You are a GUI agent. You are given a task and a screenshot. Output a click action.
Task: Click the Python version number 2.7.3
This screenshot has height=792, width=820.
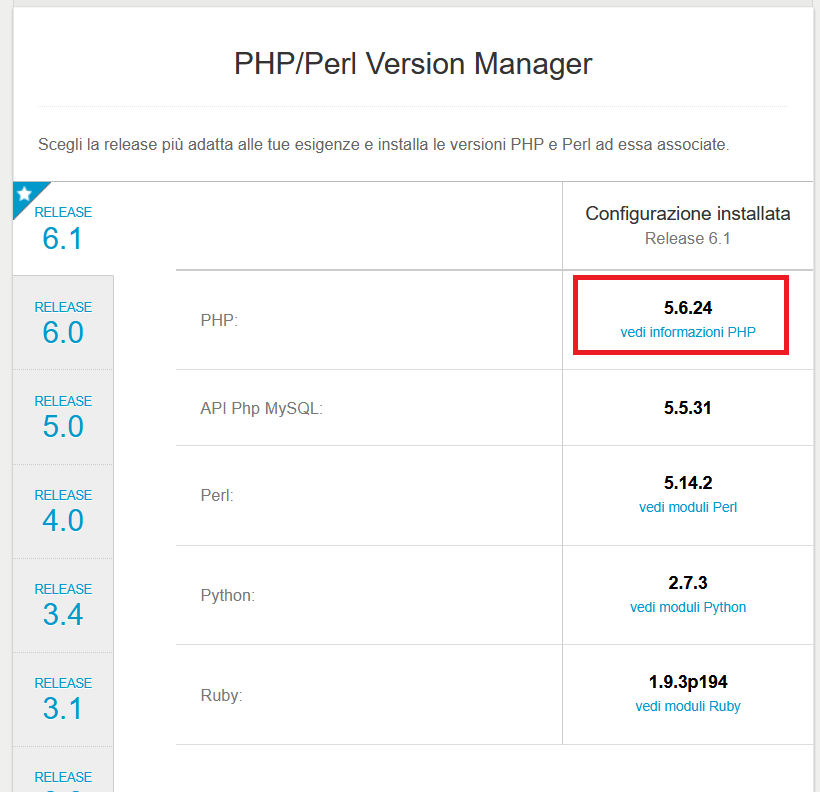688,583
